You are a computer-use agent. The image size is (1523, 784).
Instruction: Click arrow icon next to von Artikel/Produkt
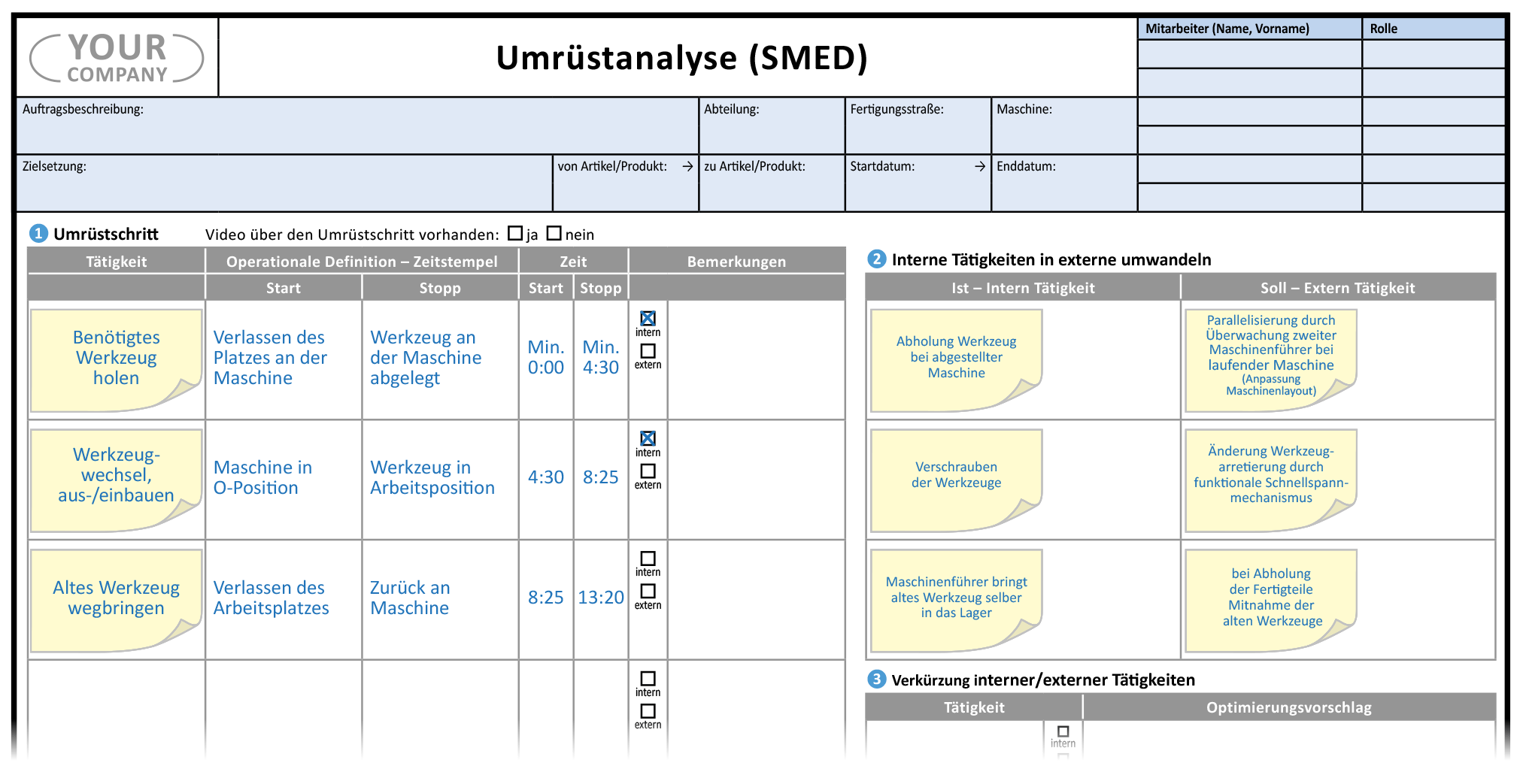pyautogui.click(x=687, y=166)
